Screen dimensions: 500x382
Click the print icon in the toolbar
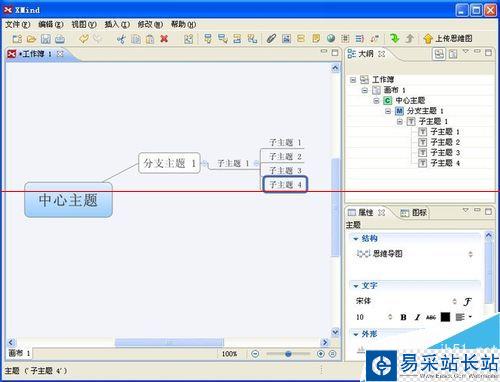click(60, 39)
